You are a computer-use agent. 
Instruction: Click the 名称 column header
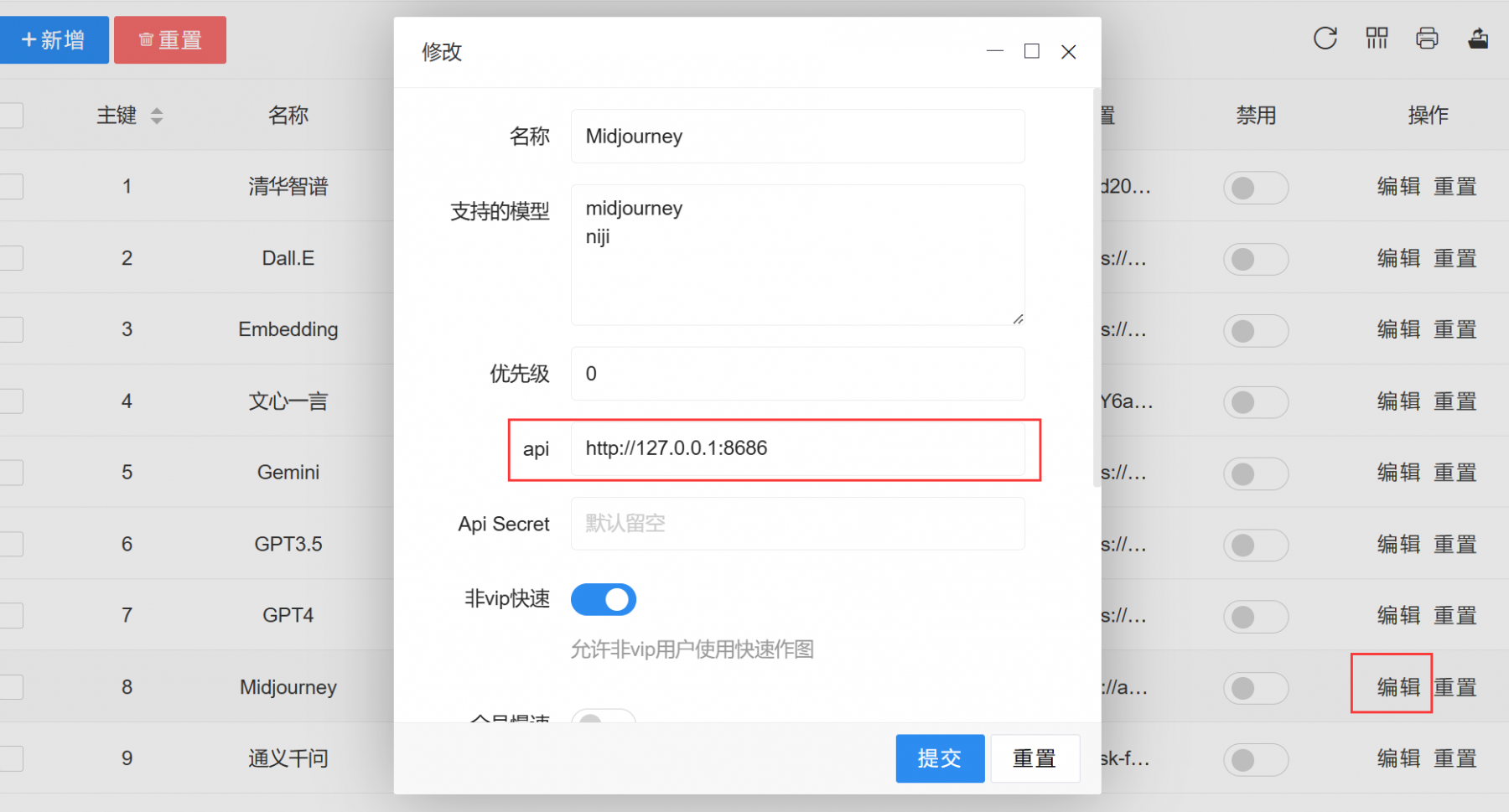[x=288, y=116]
